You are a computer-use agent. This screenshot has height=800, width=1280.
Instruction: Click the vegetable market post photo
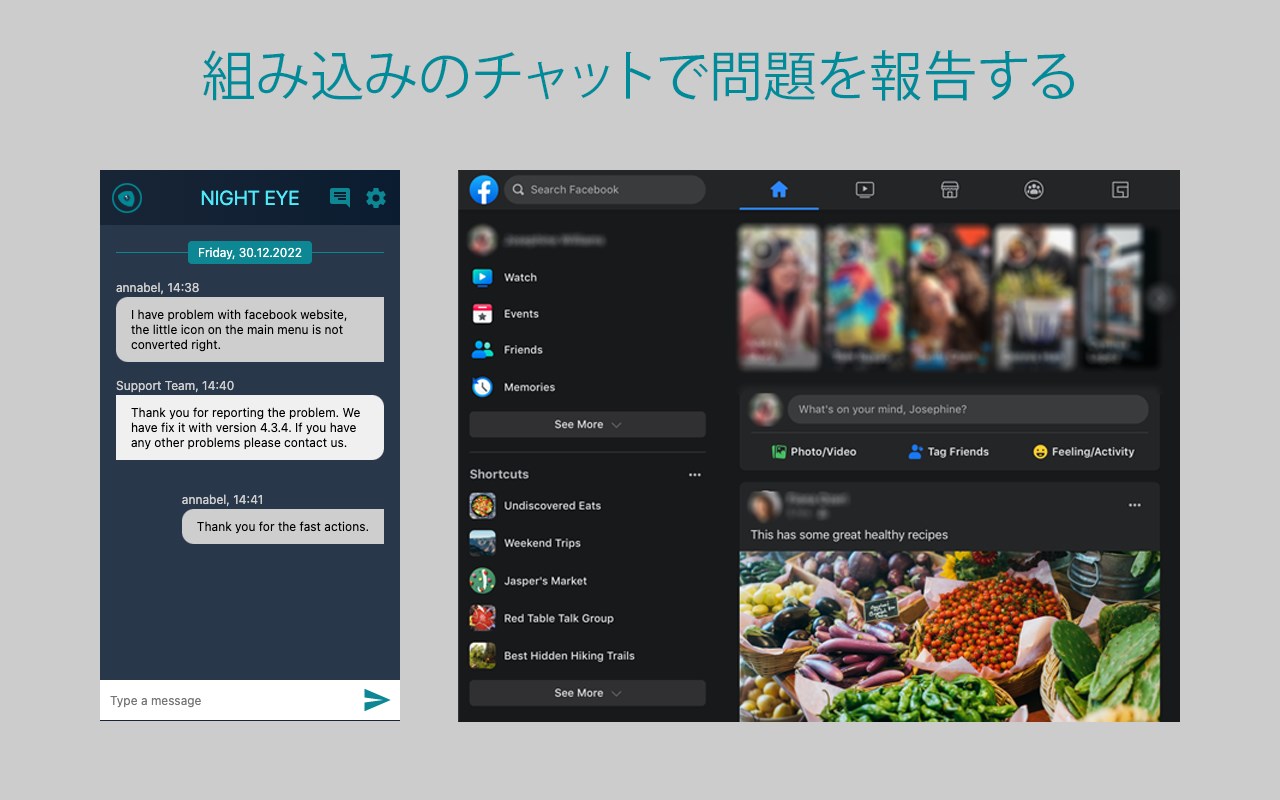point(950,636)
